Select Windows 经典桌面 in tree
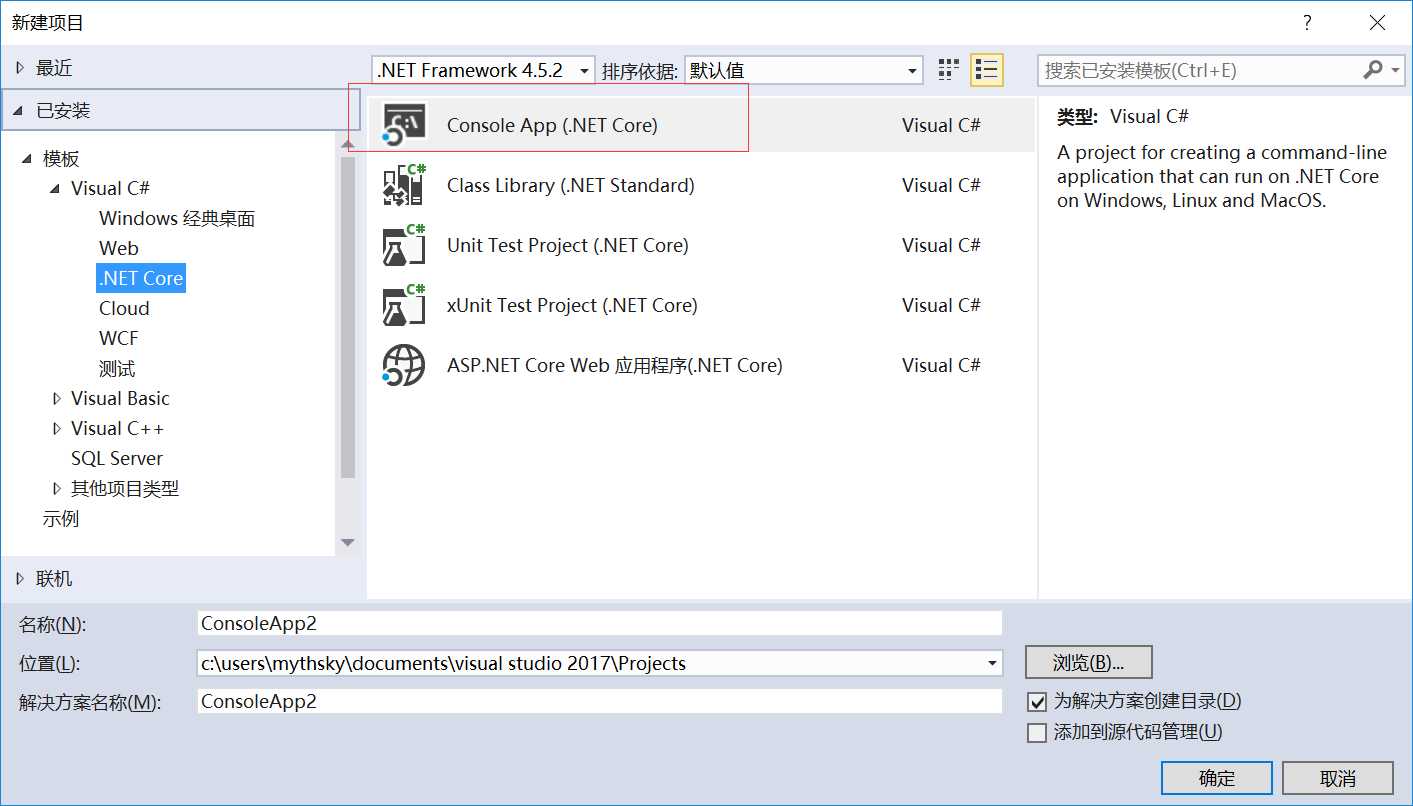Viewport: 1413px width, 806px height. [x=177, y=218]
